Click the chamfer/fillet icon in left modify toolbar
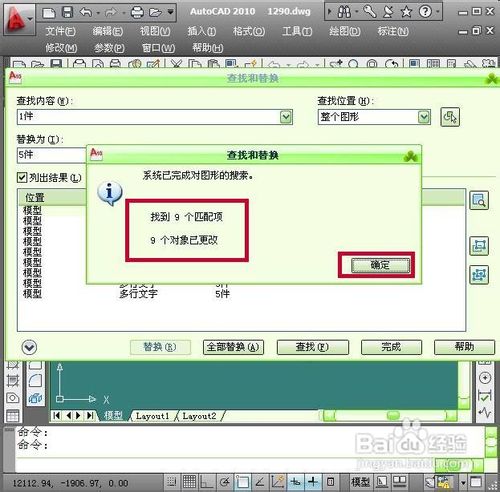The height and width of the screenshot is (492, 500). click(x=35, y=380)
